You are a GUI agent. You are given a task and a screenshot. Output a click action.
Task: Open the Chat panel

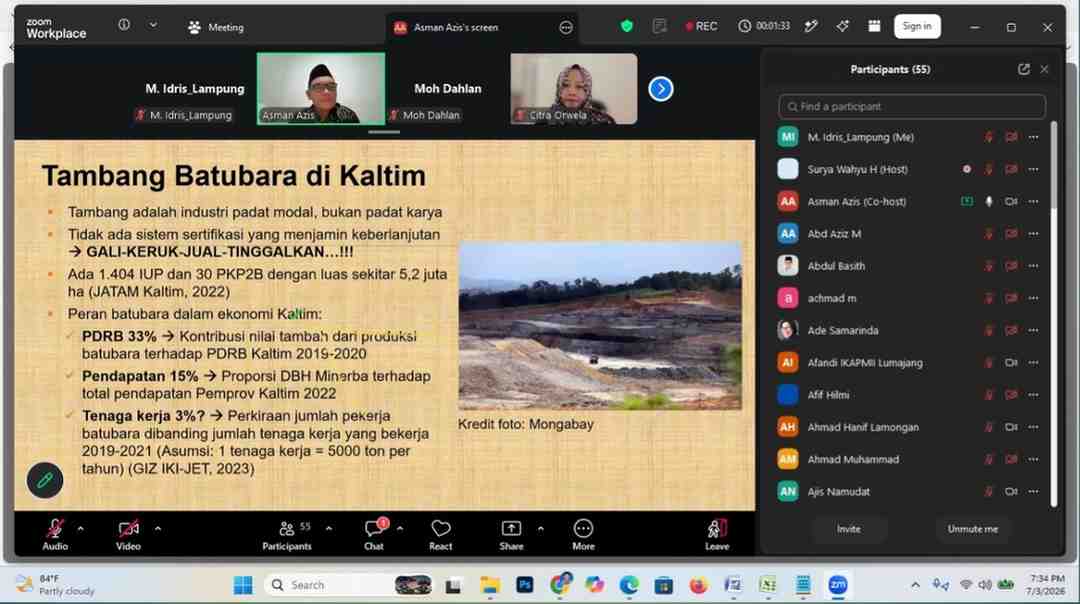click(x=374, y=534)
